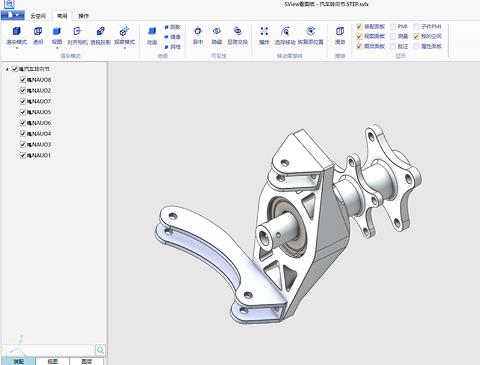Image resolution: width=480 pixels, height=365 pixels.
Task: Click the search magnifier button in tree panel
Action: [100, 350]
